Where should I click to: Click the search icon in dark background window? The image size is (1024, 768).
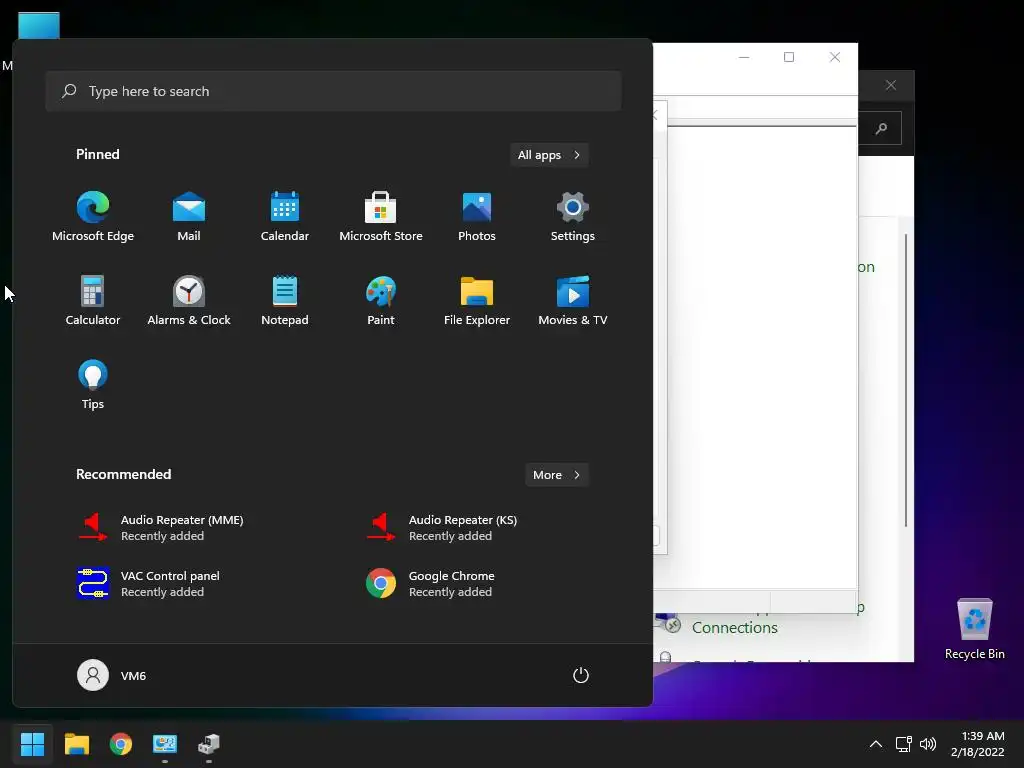(881, 129)
